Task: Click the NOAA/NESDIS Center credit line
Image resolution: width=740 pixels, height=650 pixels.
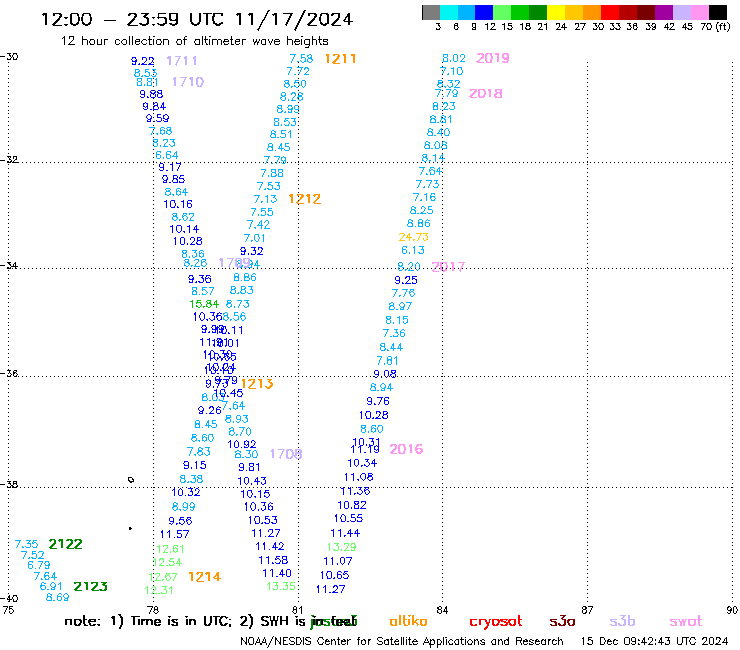Action: coord(402,641)
